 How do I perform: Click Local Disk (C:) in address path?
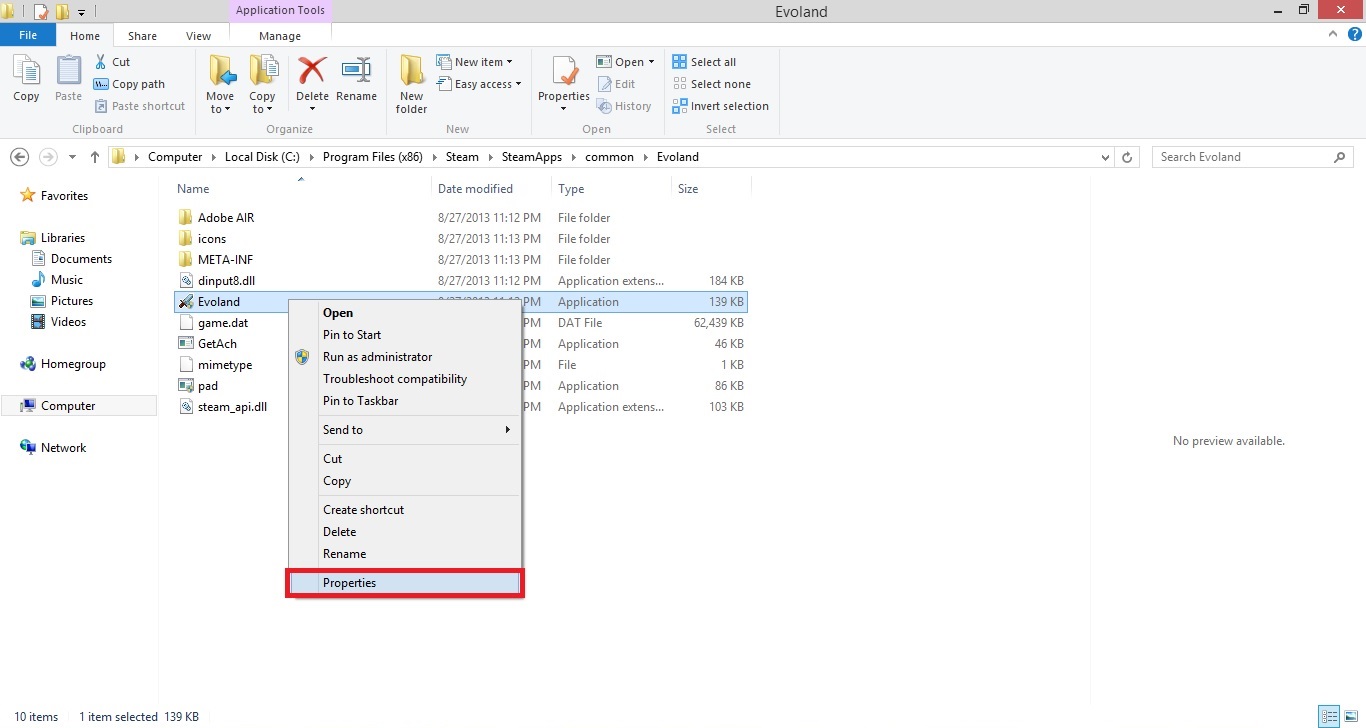[x=262, y=157]
